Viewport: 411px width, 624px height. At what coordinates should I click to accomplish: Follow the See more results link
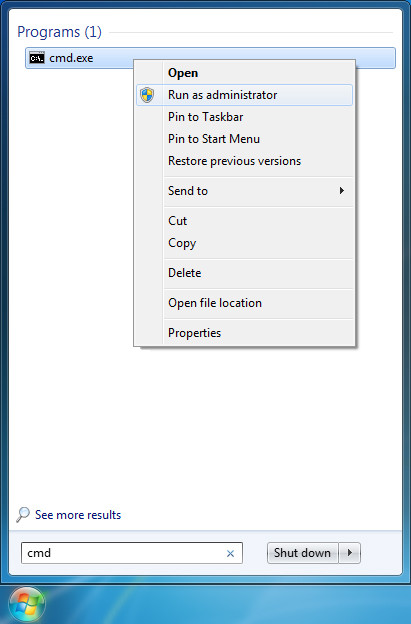(x=78, y=515)
